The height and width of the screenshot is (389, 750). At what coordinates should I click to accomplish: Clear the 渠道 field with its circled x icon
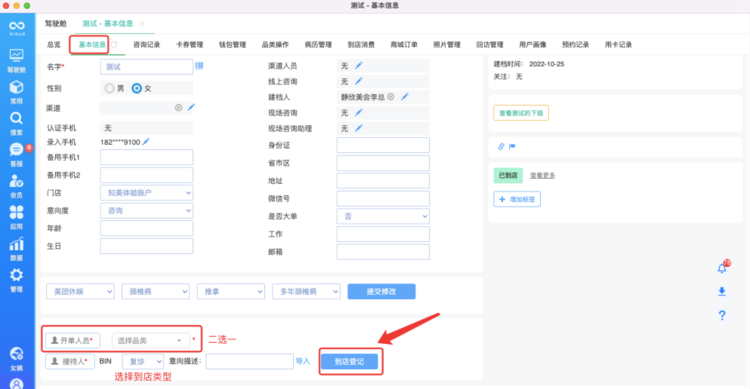coord(178,108)
